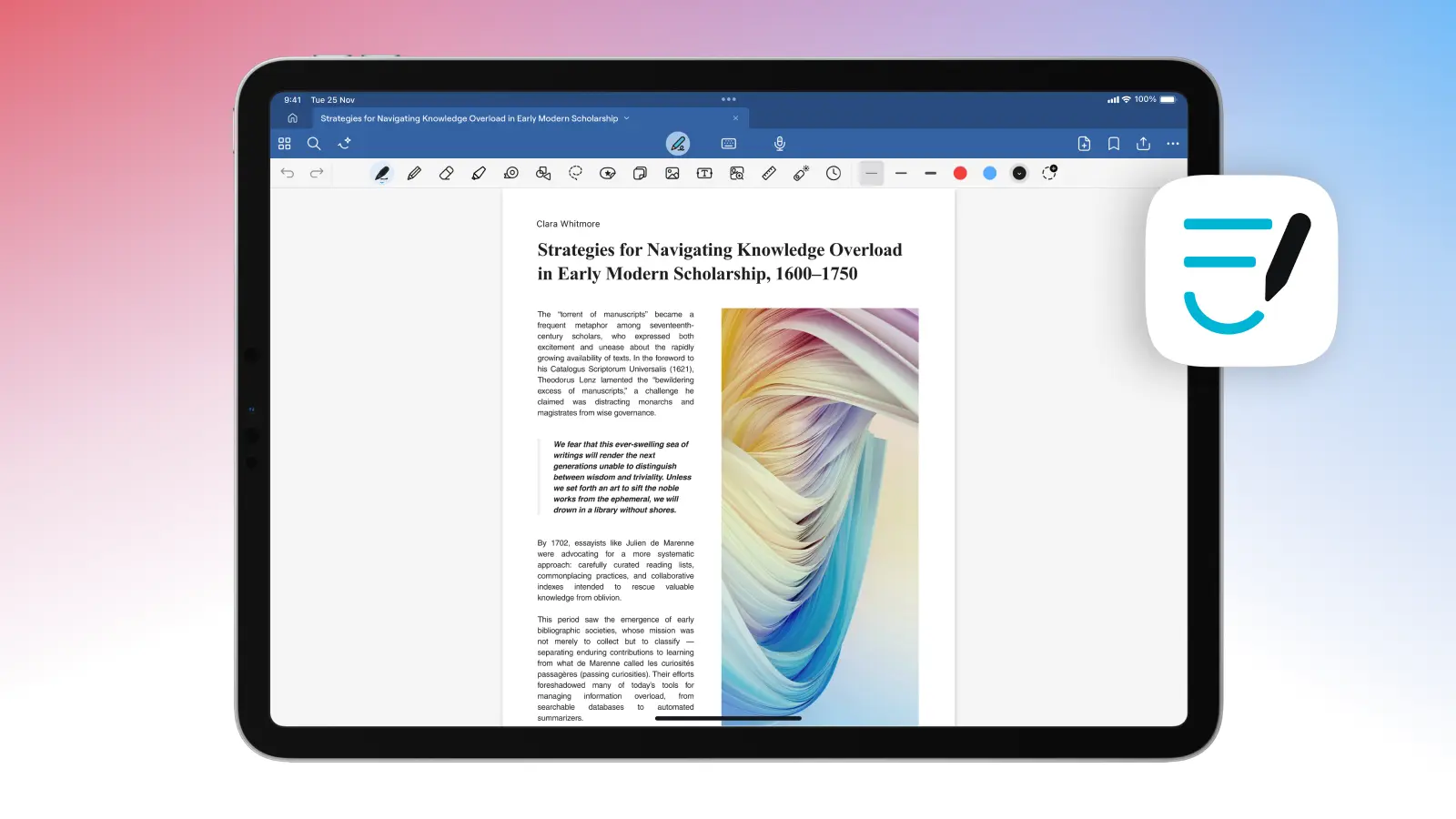Select the highlighter tool
Screen dimensions: 1456x819
tap(479, 173)
